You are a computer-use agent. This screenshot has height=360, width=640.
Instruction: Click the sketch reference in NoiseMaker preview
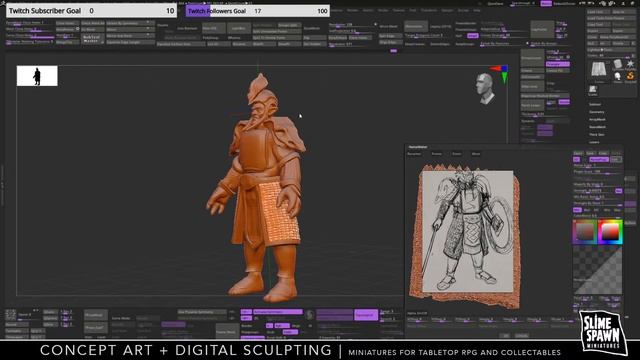coord(467,231)
